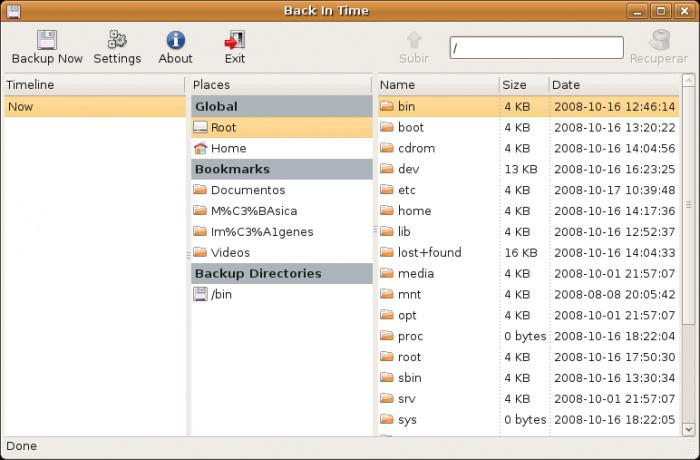700x460 pixels.
Task: Open the Settings tool icon
Action: point(117,41)
